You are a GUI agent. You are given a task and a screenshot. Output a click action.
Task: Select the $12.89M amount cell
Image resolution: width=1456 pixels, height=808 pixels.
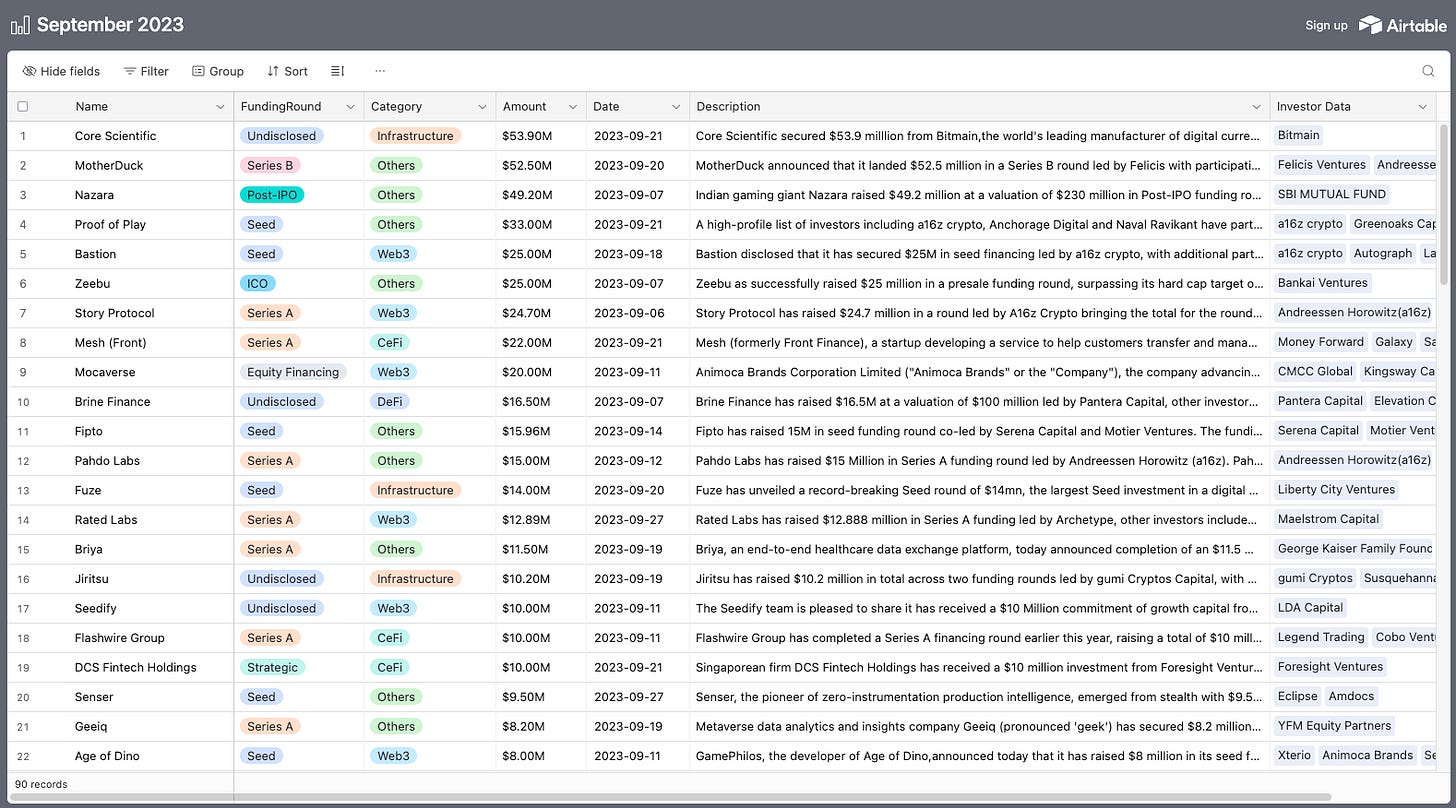click(x=541, y=520)
